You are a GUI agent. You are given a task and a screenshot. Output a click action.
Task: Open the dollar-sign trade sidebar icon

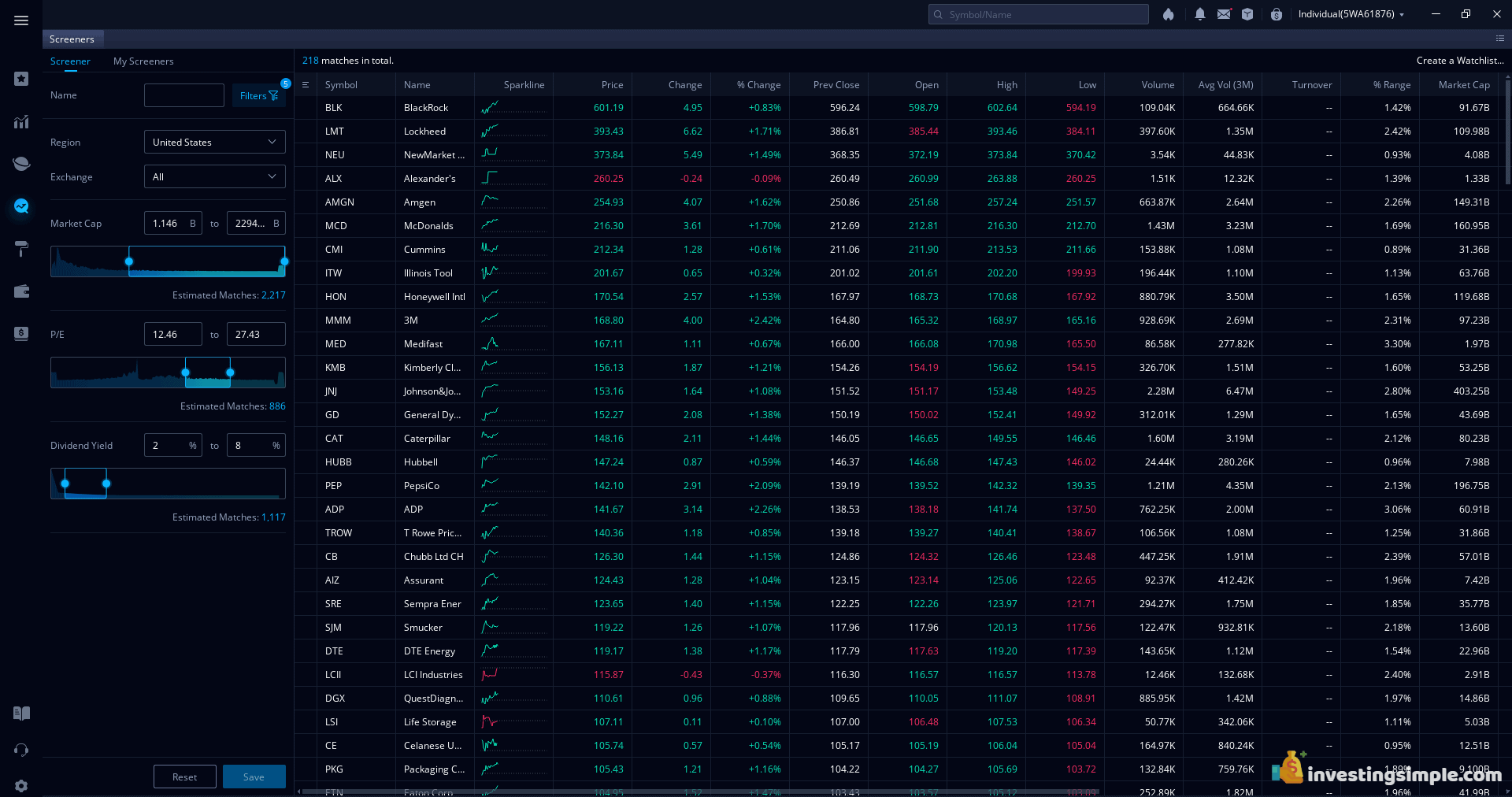pyautogui.click(x=21, y=334)
